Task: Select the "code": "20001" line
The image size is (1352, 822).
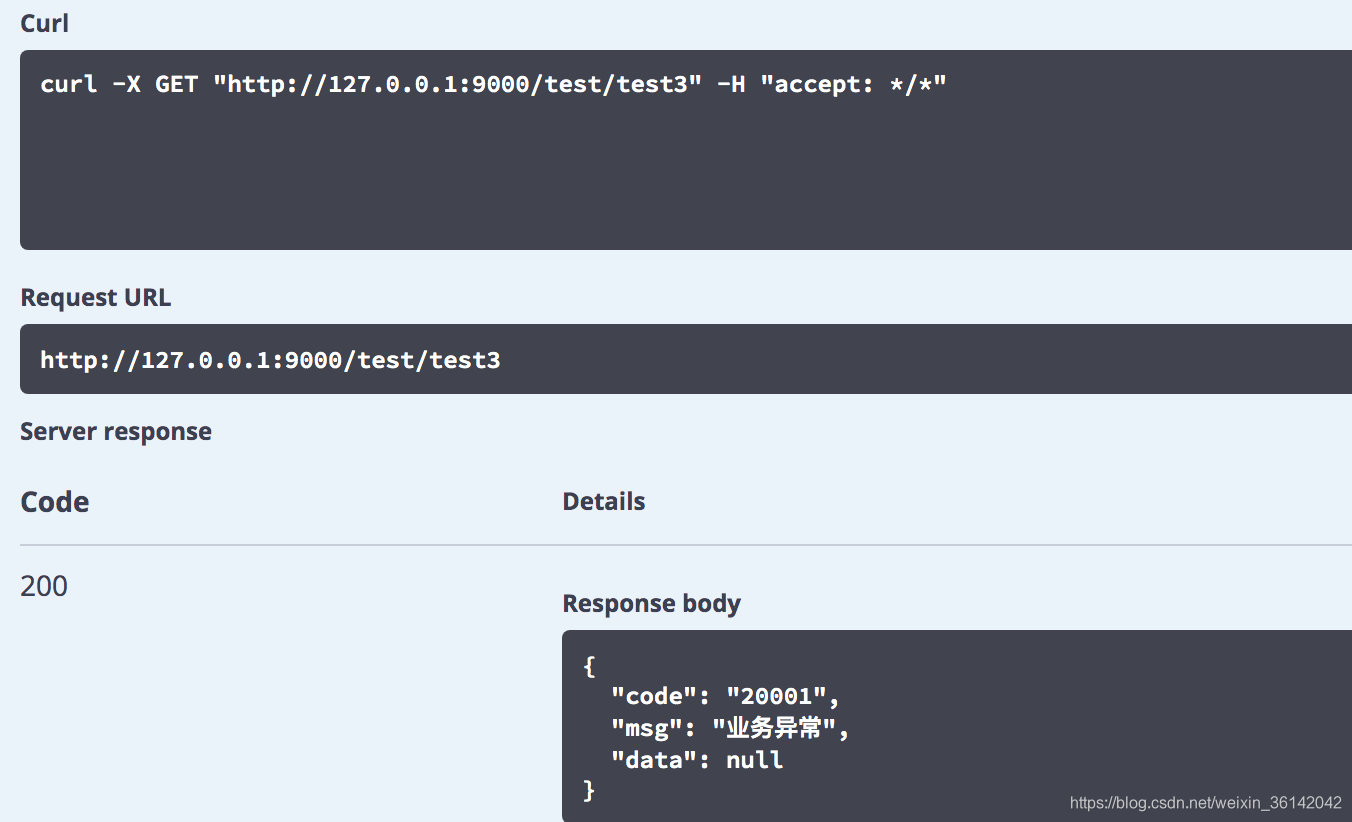Action: coord(725,697)
